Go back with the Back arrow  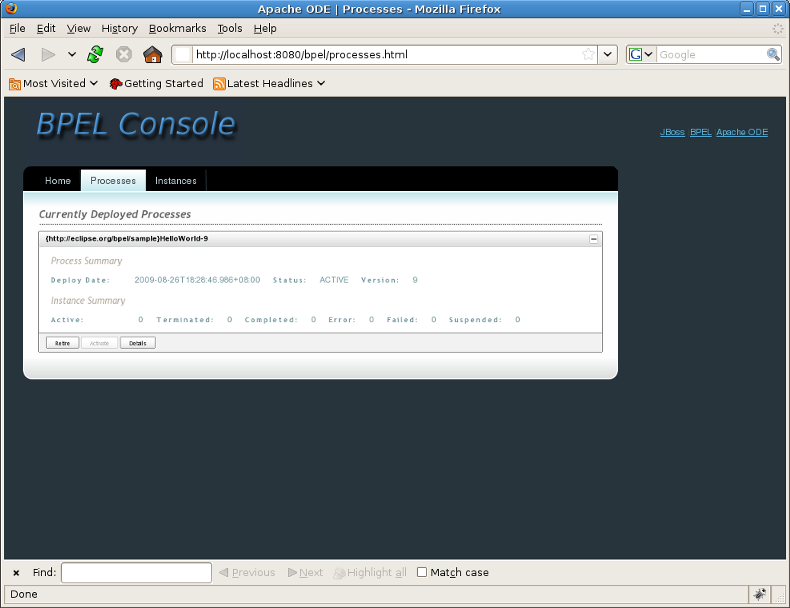point(18,54)
